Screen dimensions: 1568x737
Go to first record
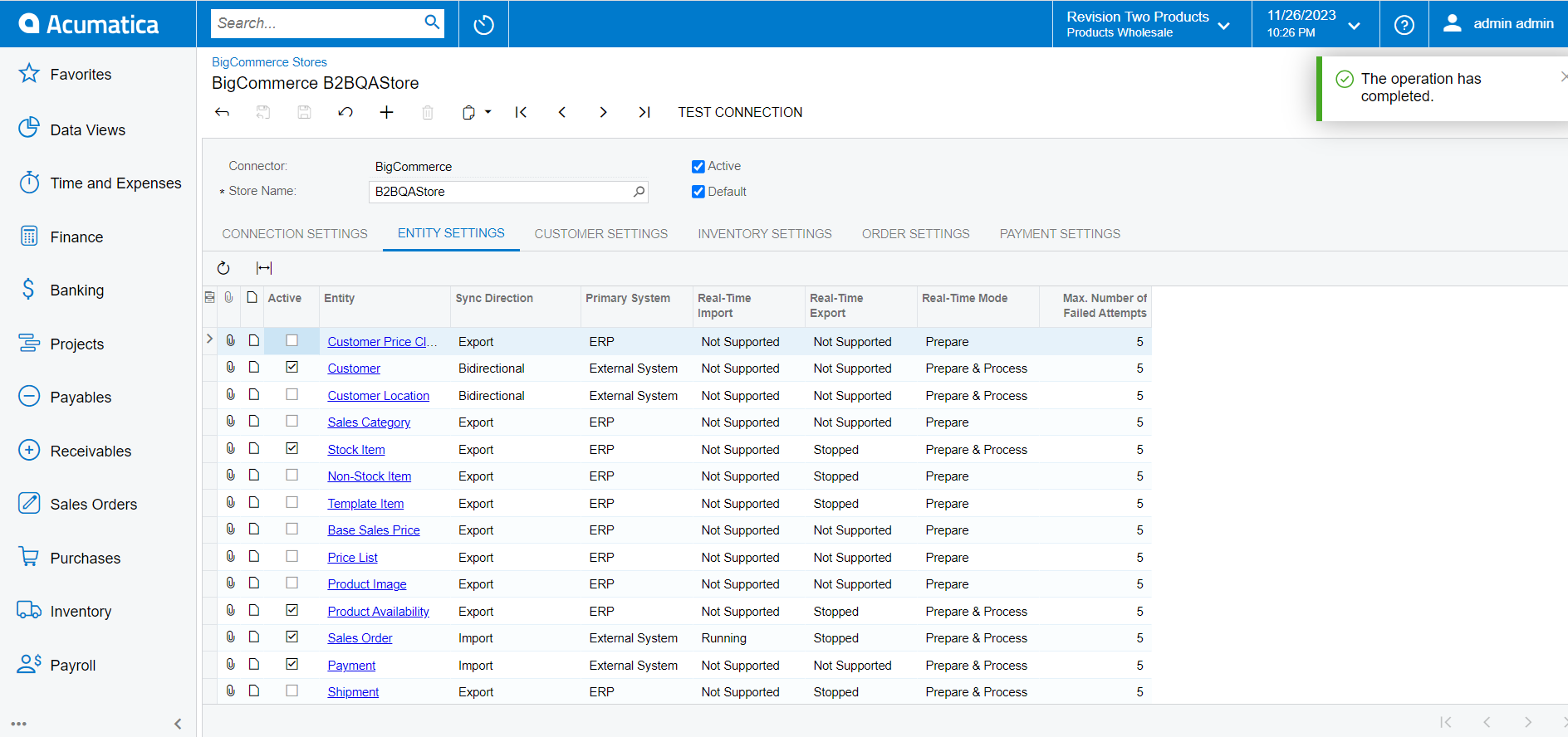(521, 112)
